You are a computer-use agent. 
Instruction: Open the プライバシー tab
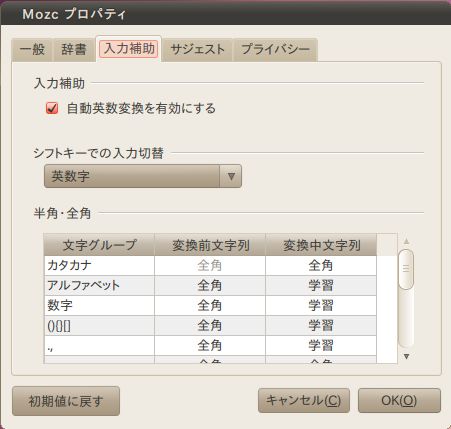click(275, 50)
